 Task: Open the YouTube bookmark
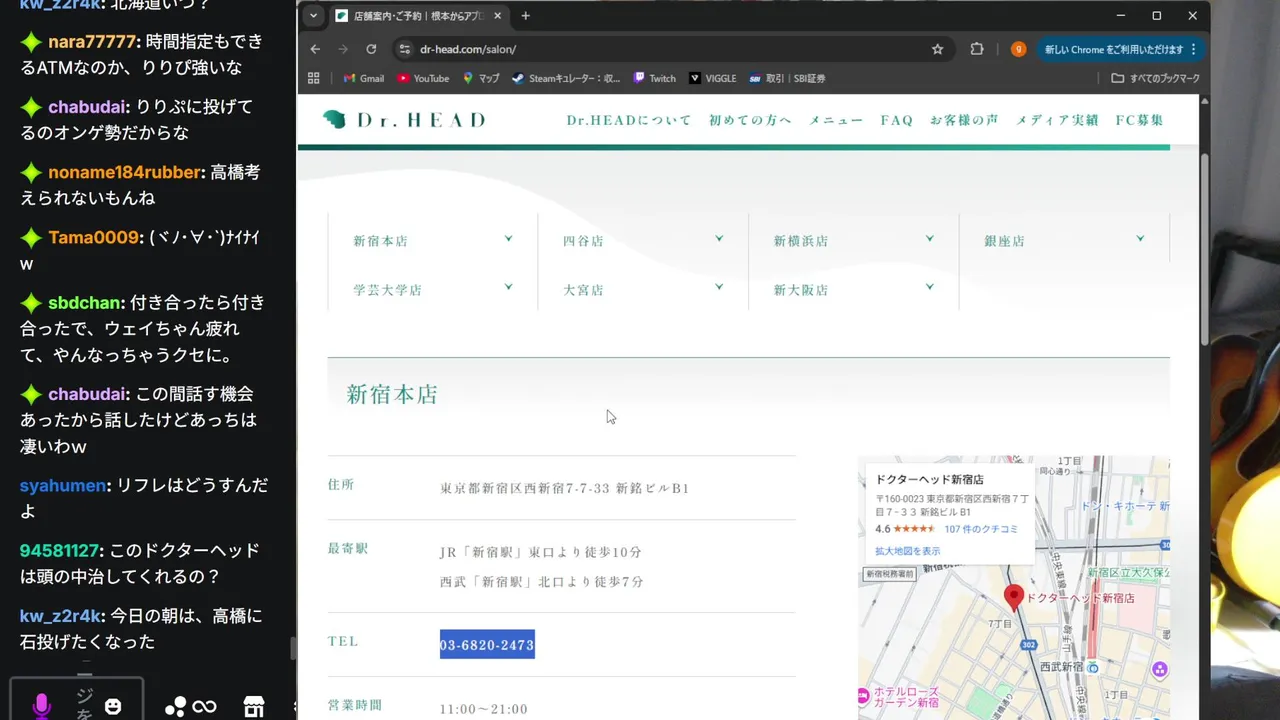pyautogui.click(x=423, y=78)
